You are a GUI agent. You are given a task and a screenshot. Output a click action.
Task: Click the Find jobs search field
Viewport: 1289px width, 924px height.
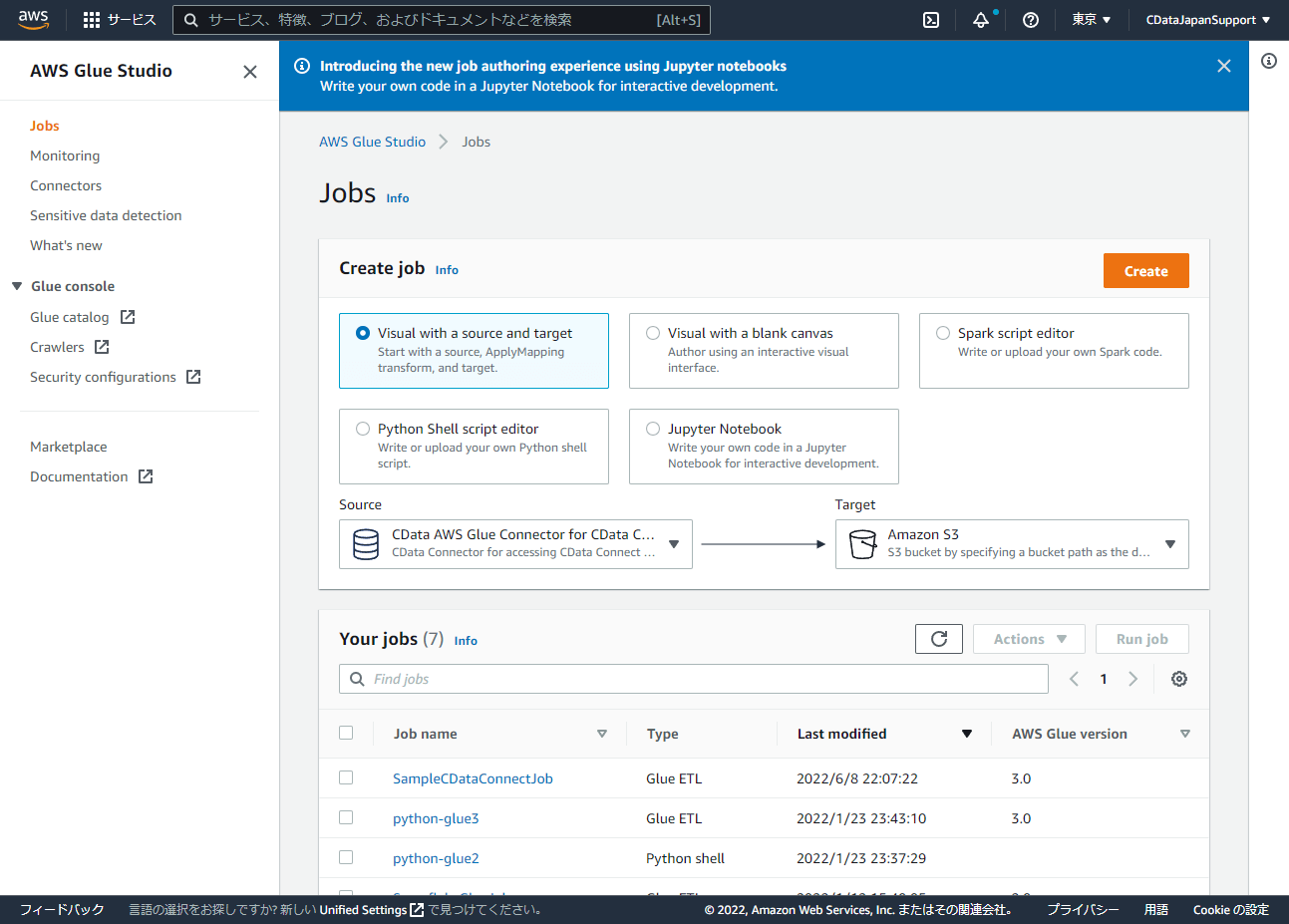pyautogui.click(x=694, y=679)
